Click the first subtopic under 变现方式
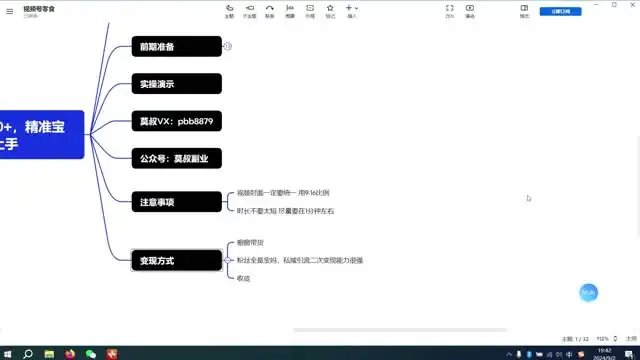The width and height of the screenshot is (640, 360). (x=250, y=242)
